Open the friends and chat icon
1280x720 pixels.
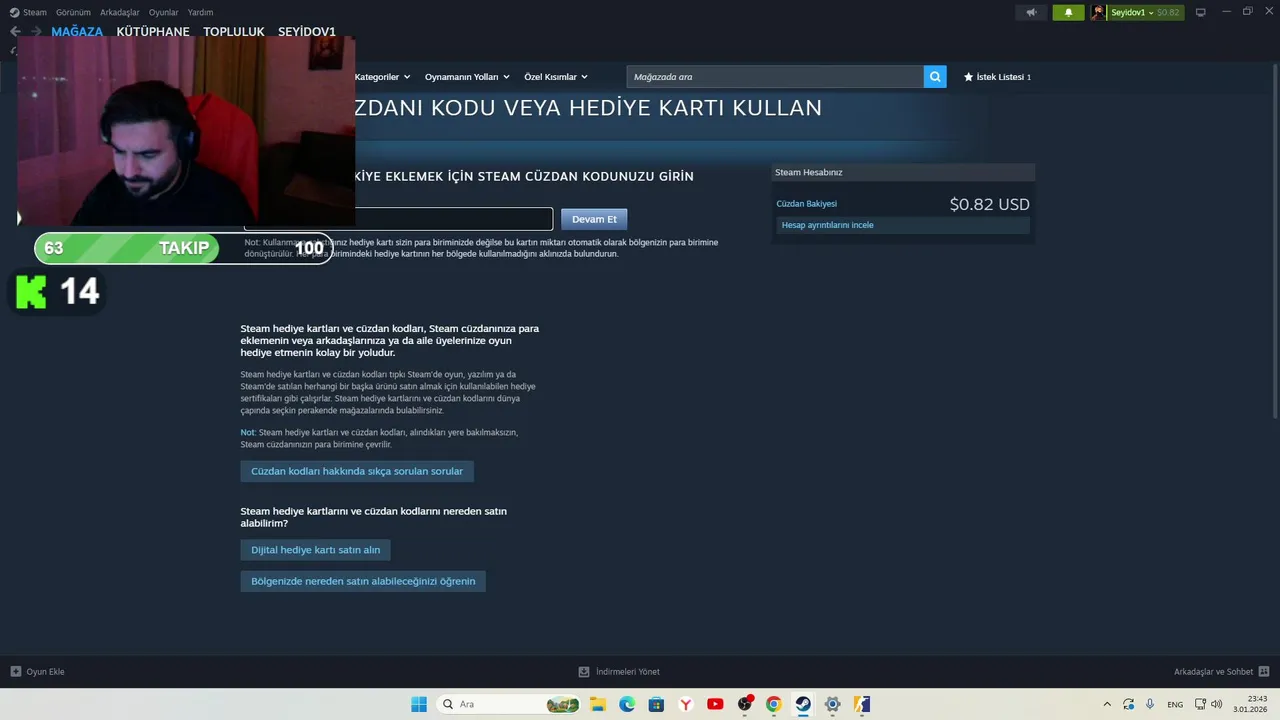[1264, 671]
